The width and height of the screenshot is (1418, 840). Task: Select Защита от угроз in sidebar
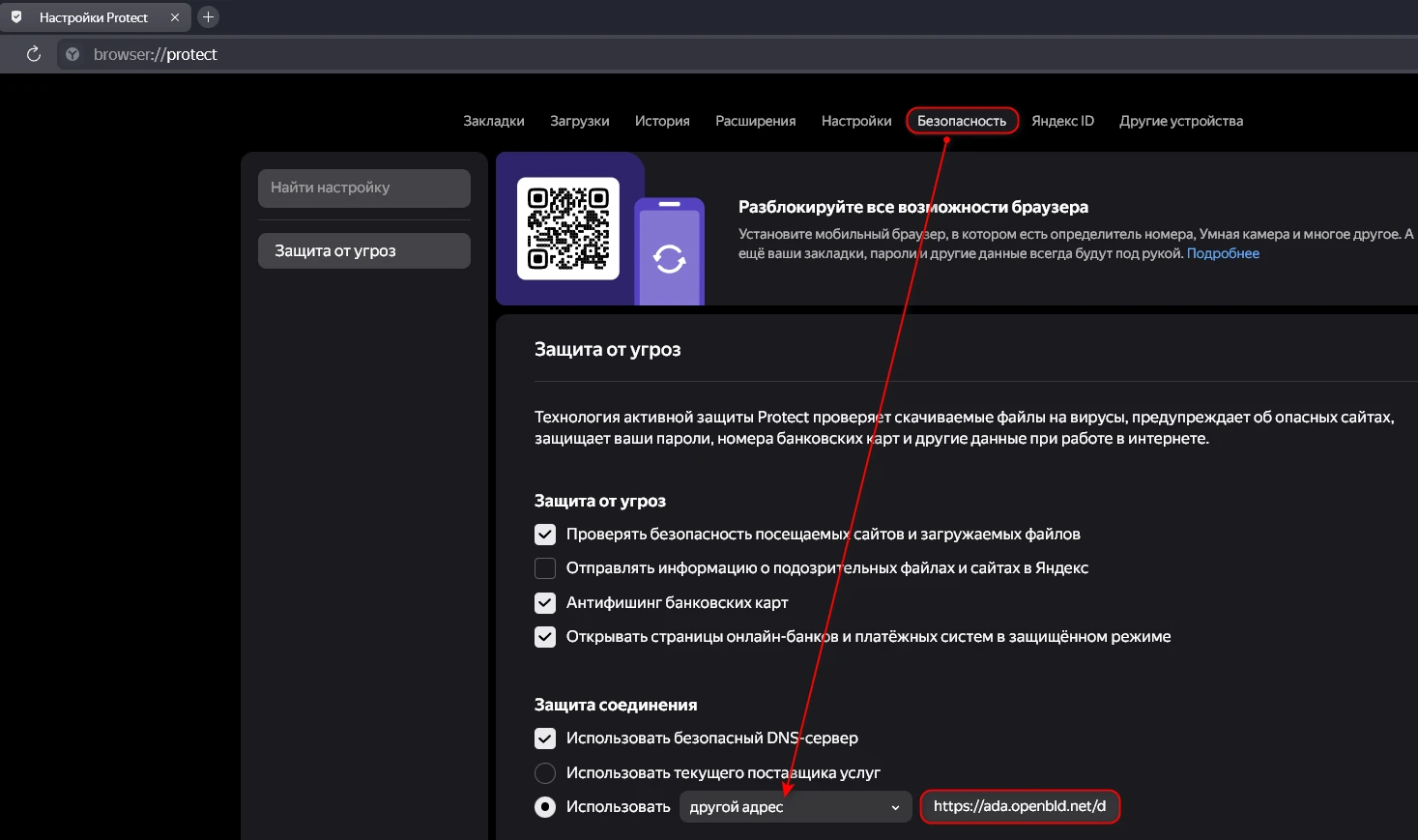[x=364, y=250]
